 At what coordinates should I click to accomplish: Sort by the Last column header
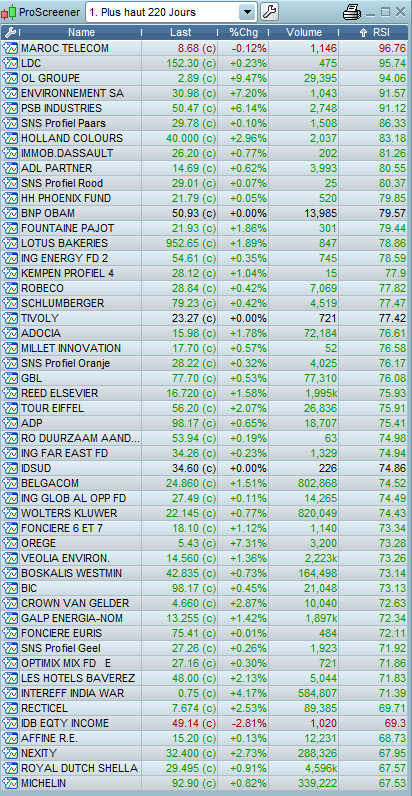tap(181, 32)
